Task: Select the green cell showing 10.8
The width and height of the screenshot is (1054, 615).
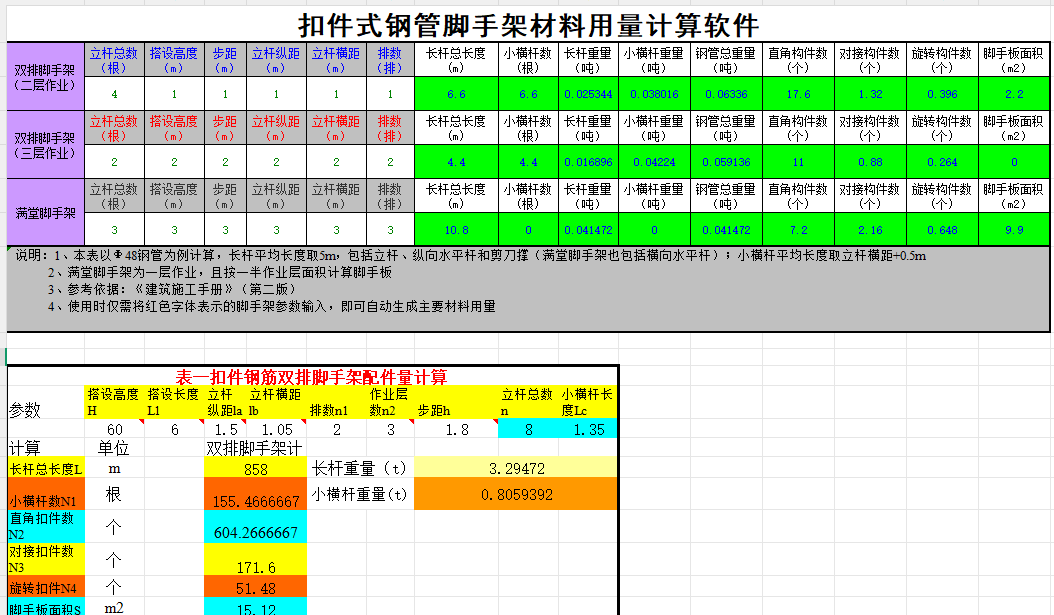Action: (456, 229)
